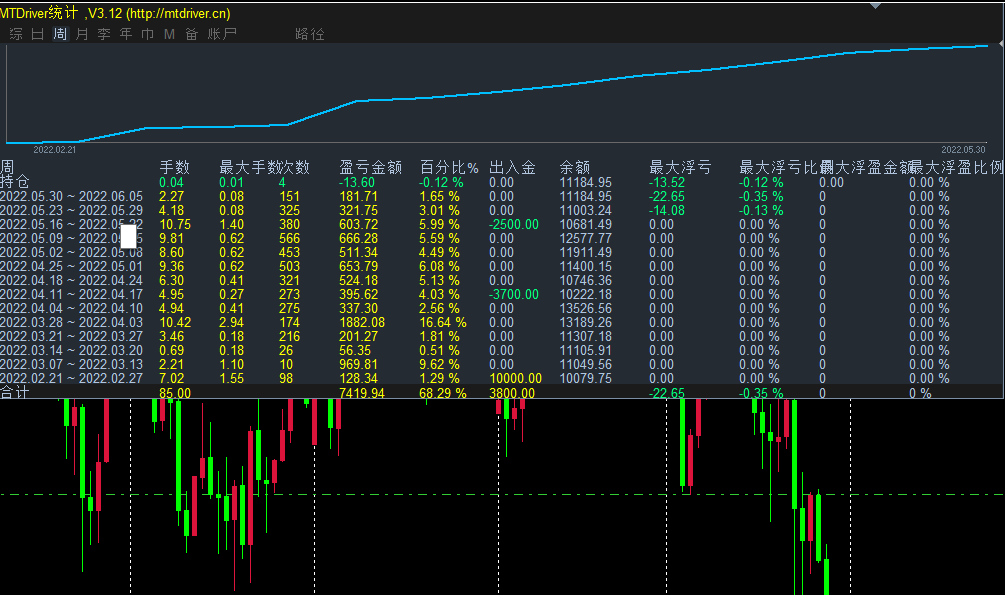Select the 合计 totals row label
1005x595 pixels.
pyautogui.click(x=15, y=392)
